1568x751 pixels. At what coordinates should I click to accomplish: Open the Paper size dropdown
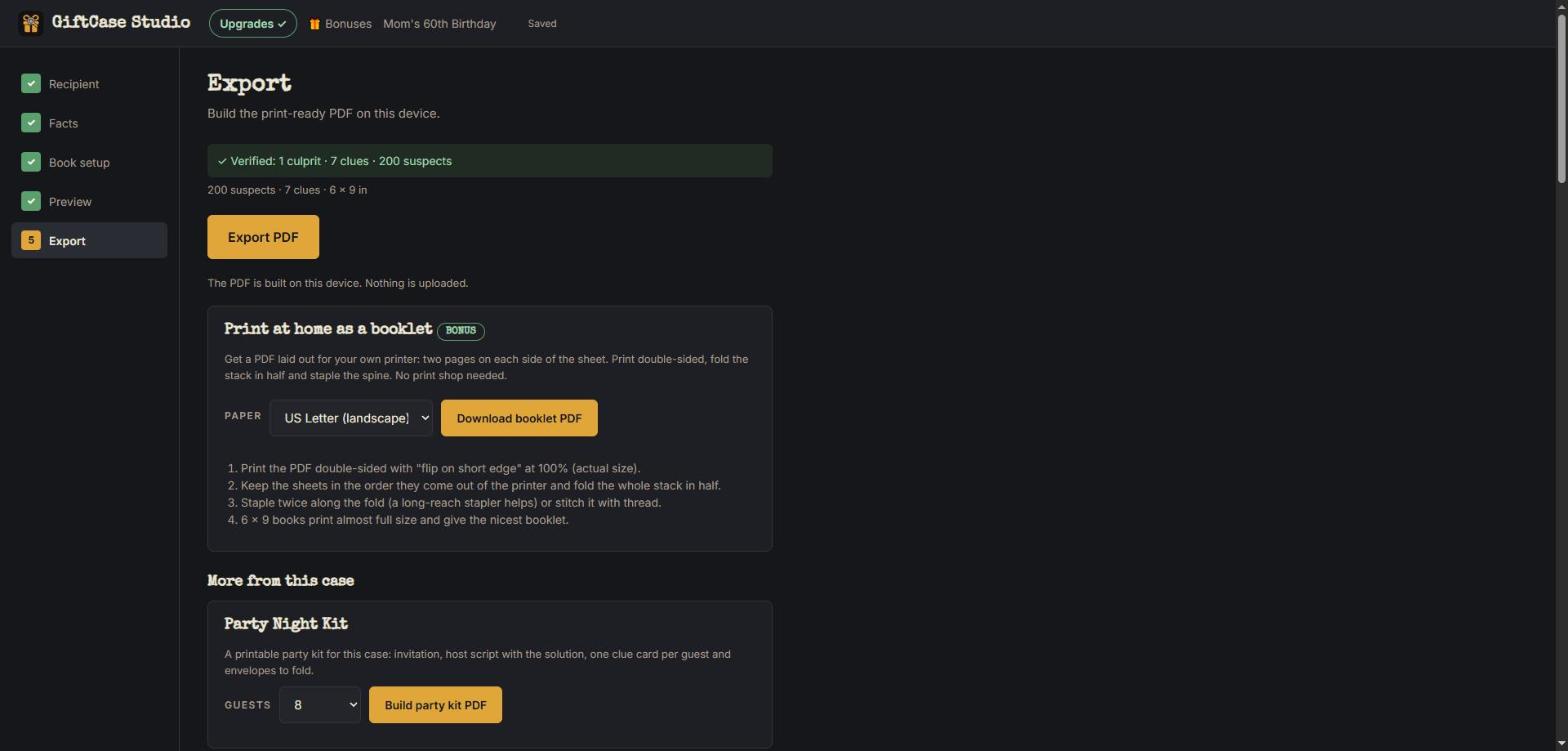(351, 418)
